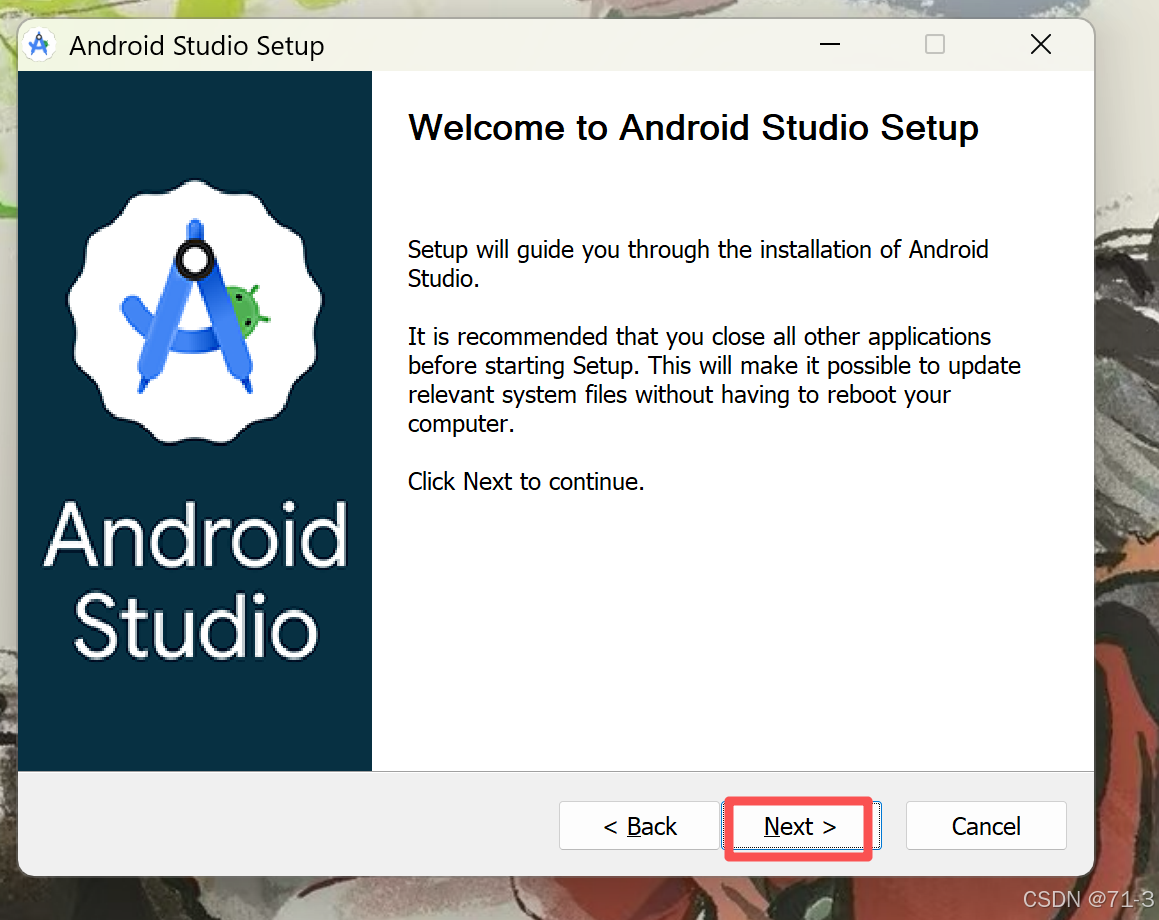Click the 'Setup will guide you' paragraph
1159x920 pixels.
(698, 264)
